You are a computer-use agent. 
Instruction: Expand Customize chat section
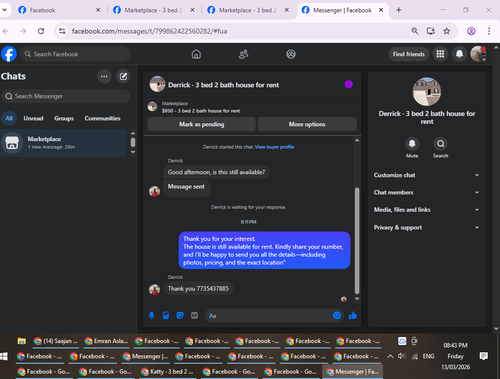pos(426,175)
